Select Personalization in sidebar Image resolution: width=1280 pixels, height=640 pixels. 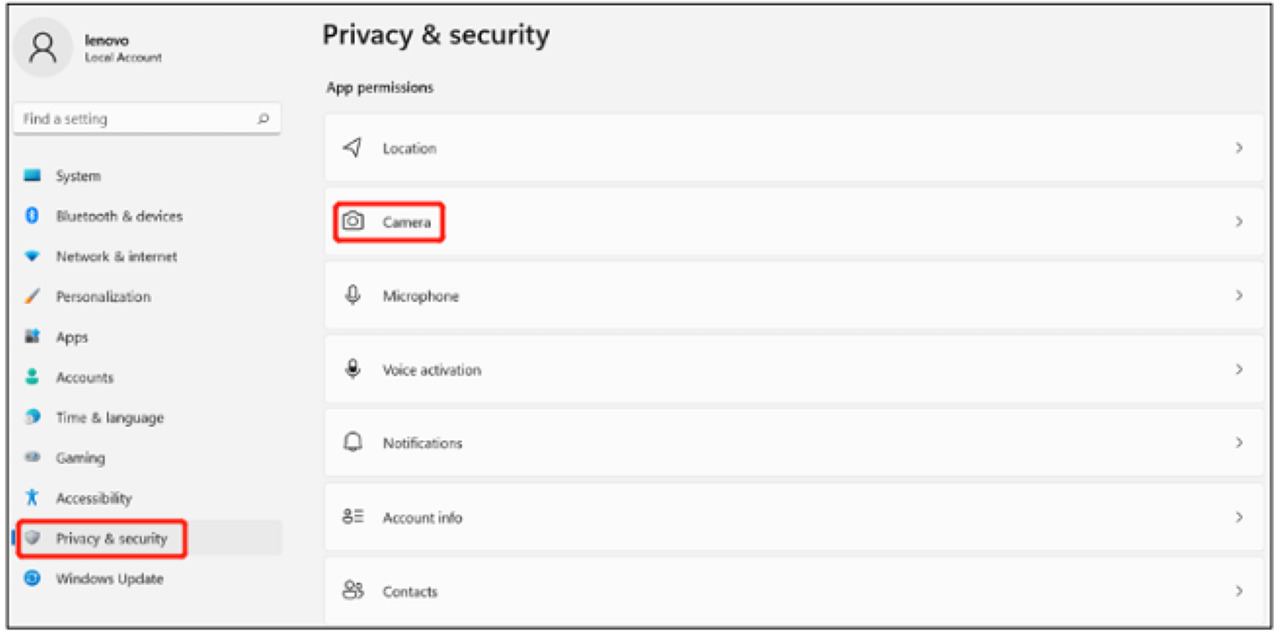point(103,297)
